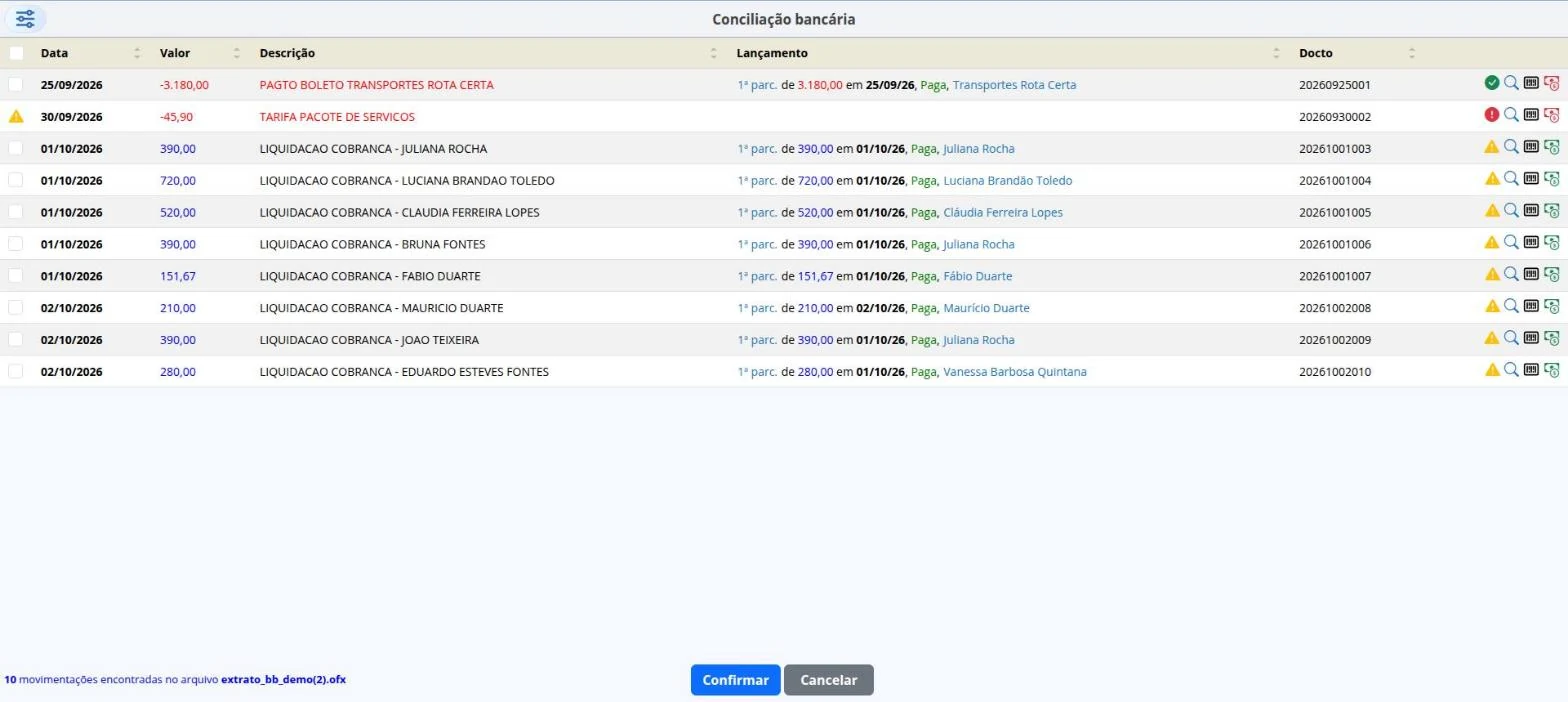The image size is (1568, 702).
Task: Click value 151,67 in the Valor column
Action: pos(177,276)
